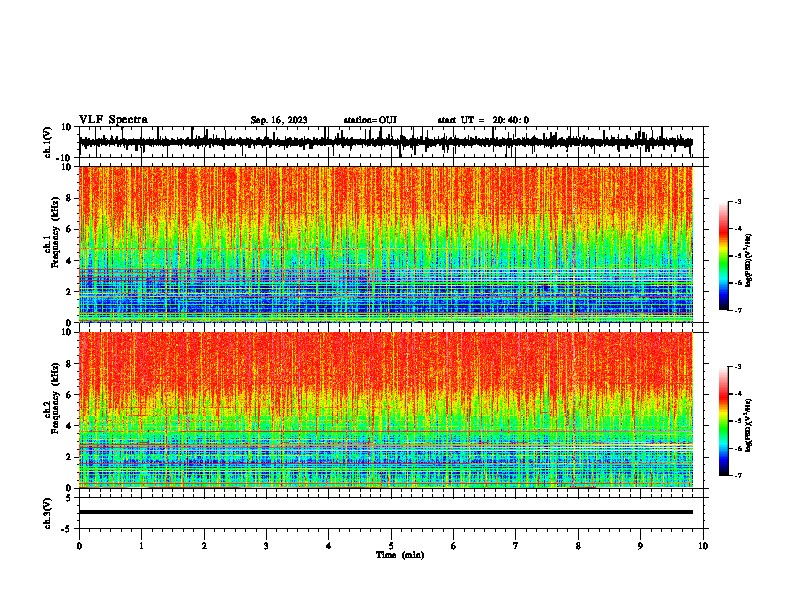Click the "ch.3(V)" axis label
The height and width of the screenshot is (612, 792).
coord(48,513)
